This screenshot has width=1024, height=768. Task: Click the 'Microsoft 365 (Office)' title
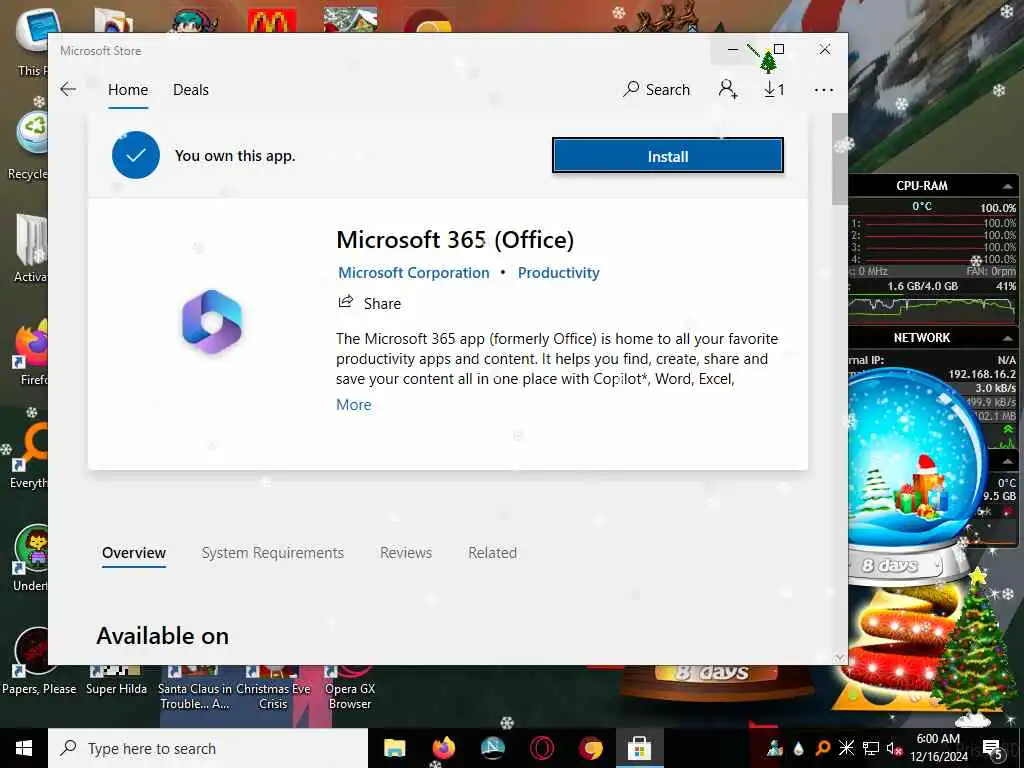[x=455, y=240]
